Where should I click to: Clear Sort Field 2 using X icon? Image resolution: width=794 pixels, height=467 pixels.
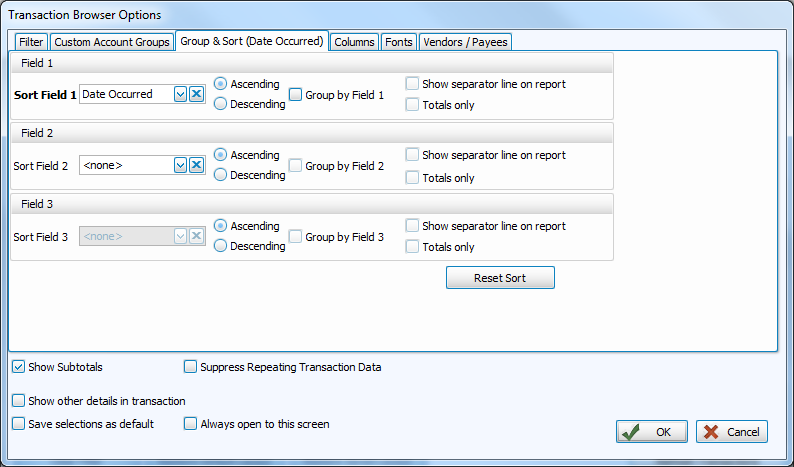(x=197, y=165)
